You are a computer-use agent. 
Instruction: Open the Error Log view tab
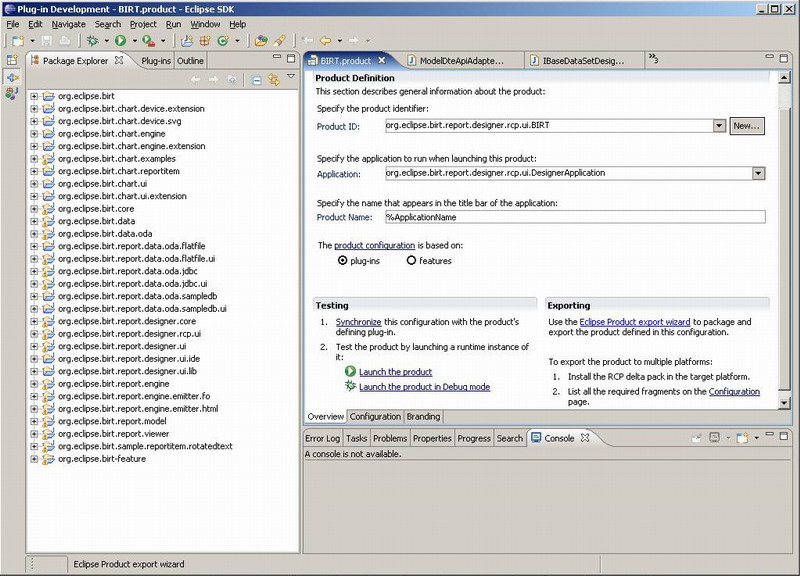(322, 438)
